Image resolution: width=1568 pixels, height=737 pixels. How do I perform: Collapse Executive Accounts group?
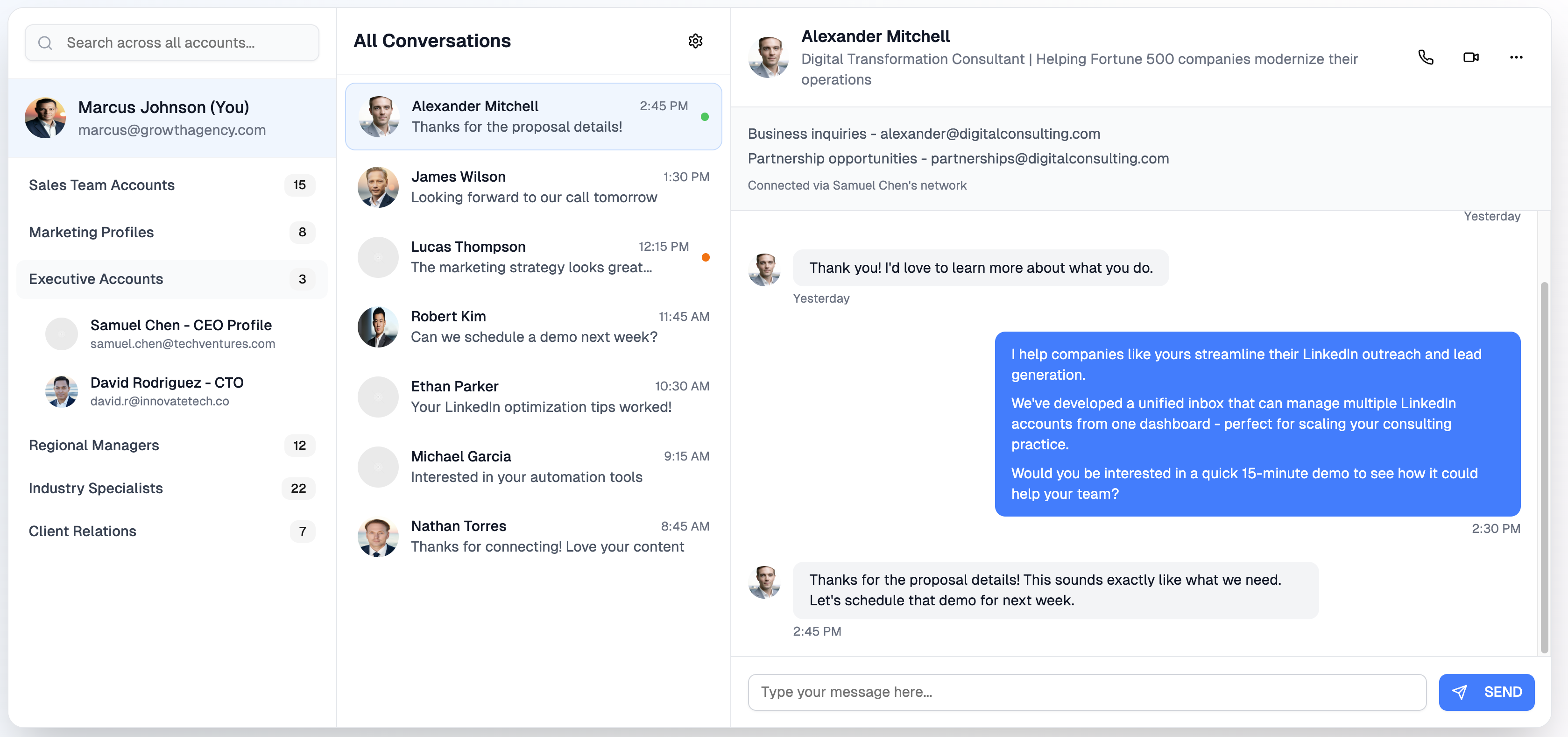(172, 279)
